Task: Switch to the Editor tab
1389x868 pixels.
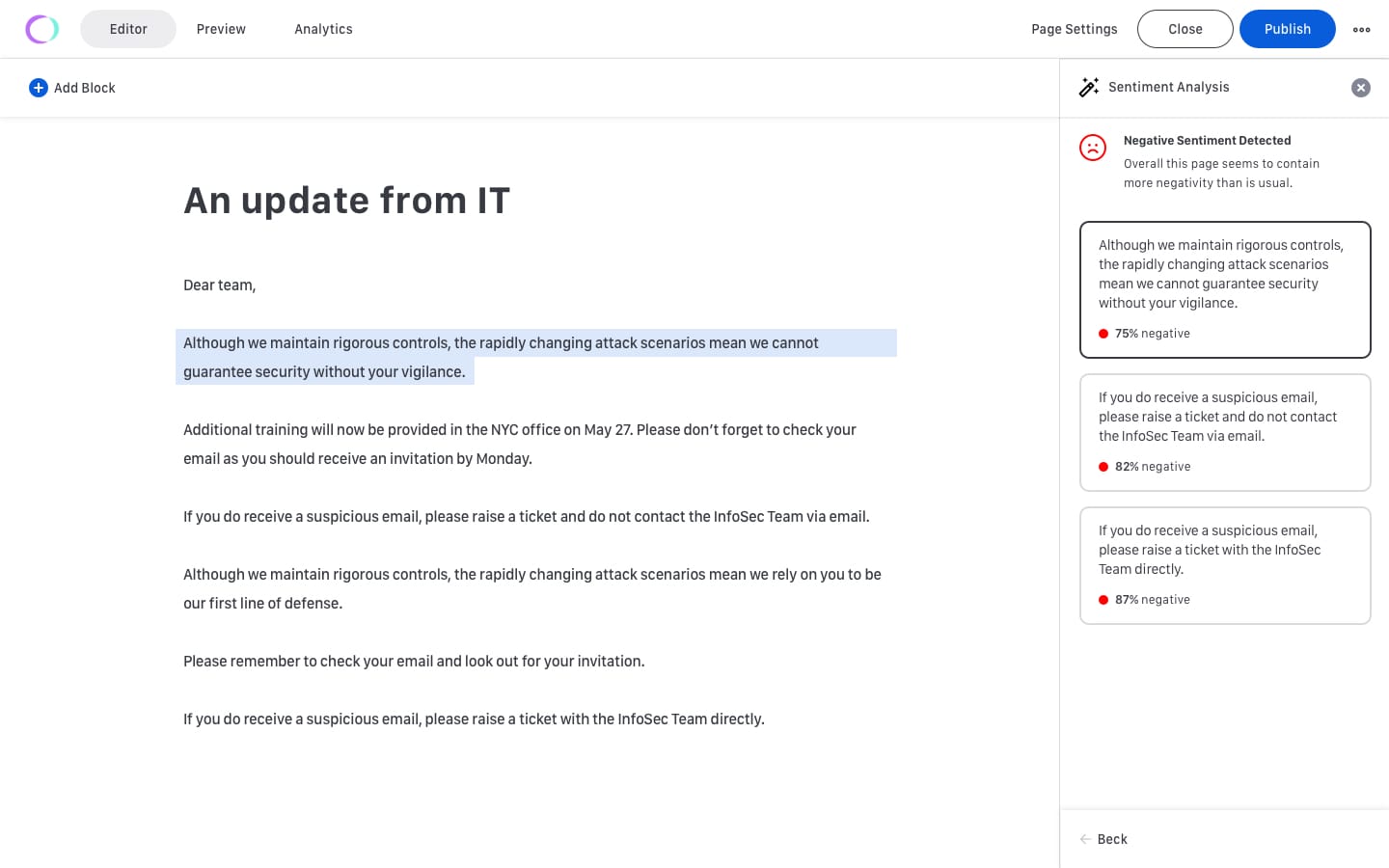Action: click(128, 29)
